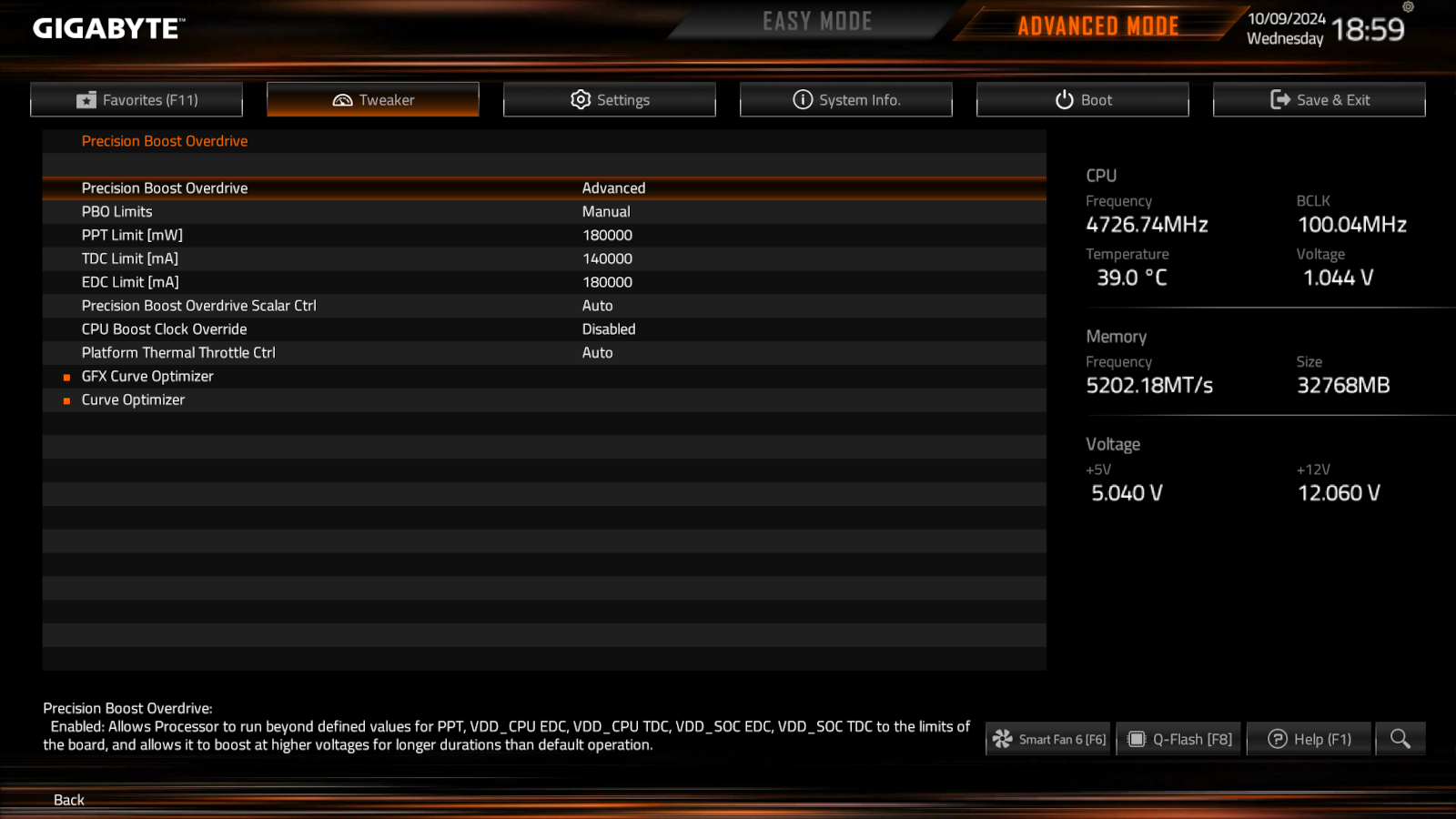Edit the PPT Limit value 180000
1456x819 pixels.
pyautogui.click(x=607, y=236)
